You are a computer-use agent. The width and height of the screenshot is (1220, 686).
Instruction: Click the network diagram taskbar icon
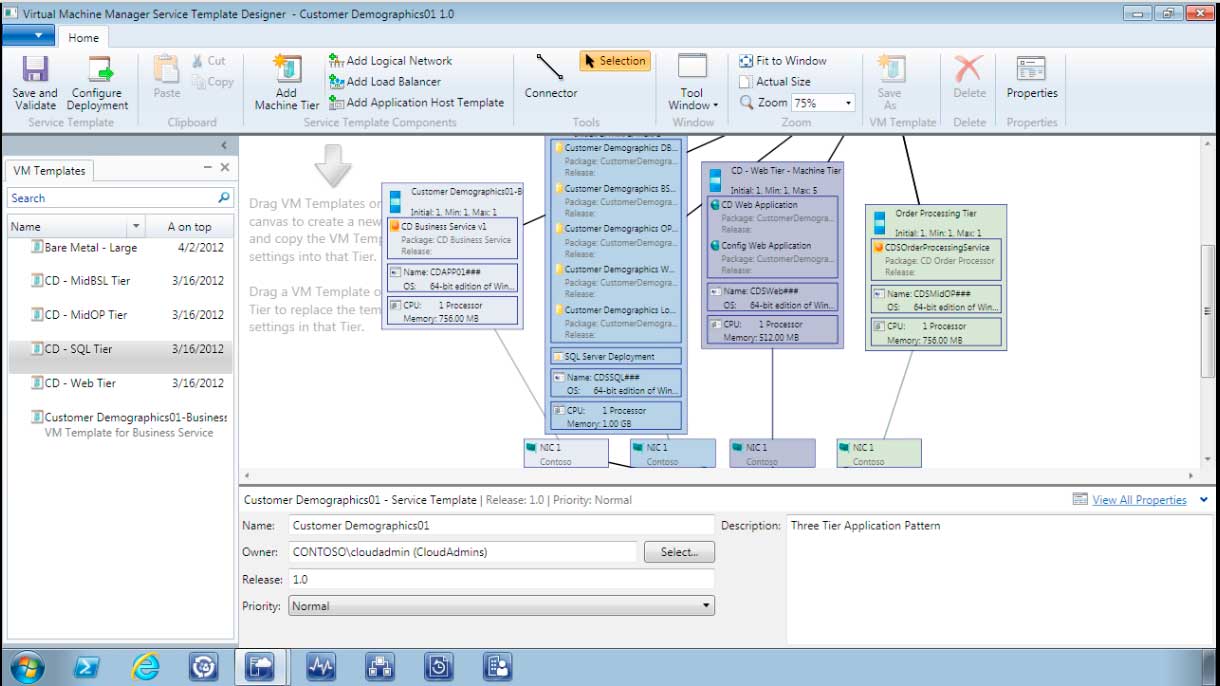[x=381, y=667]
